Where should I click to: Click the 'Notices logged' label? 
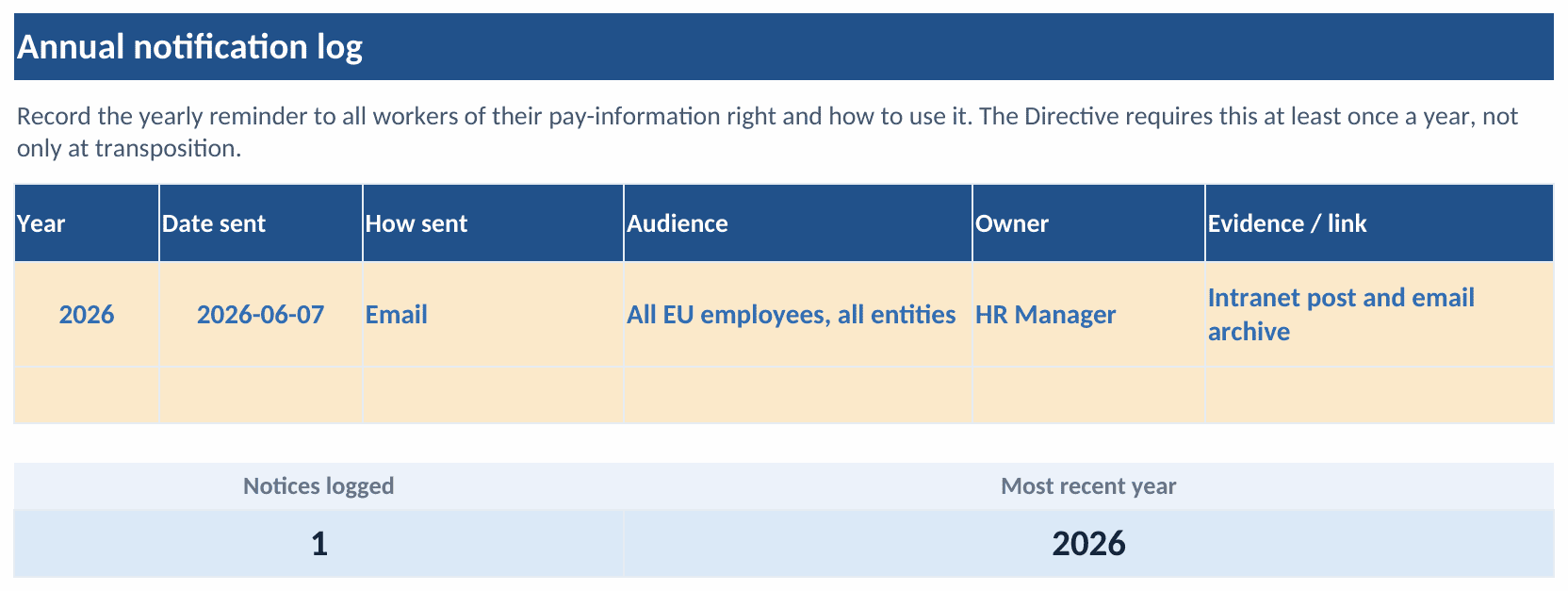coord(318,486)
